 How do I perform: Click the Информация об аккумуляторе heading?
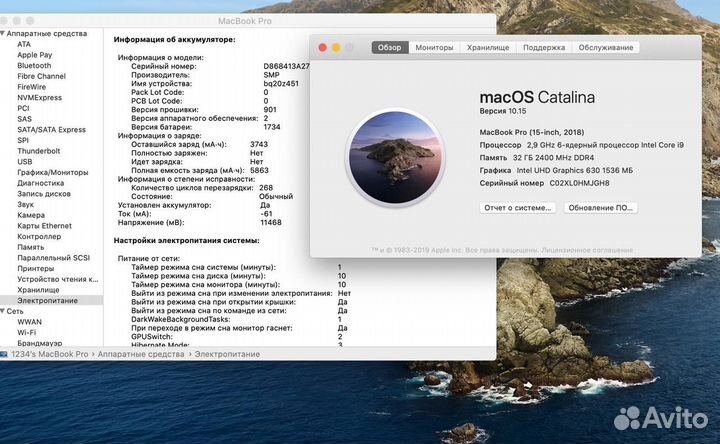[174, 39]
